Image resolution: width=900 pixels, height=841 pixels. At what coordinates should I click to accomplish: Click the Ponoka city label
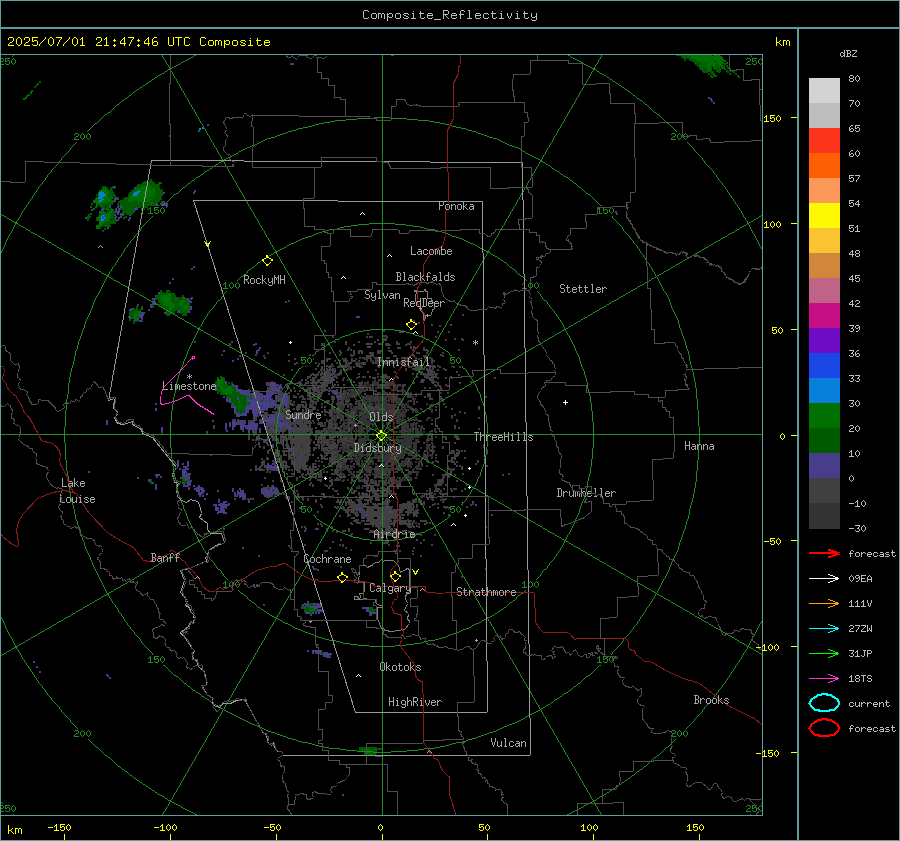click(456, 206)
